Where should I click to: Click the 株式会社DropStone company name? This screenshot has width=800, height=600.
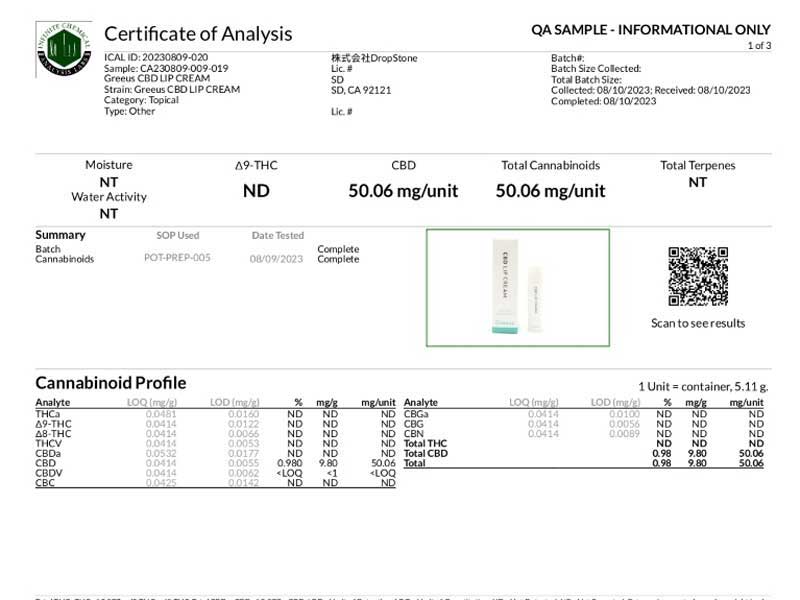tap(374, 58)
